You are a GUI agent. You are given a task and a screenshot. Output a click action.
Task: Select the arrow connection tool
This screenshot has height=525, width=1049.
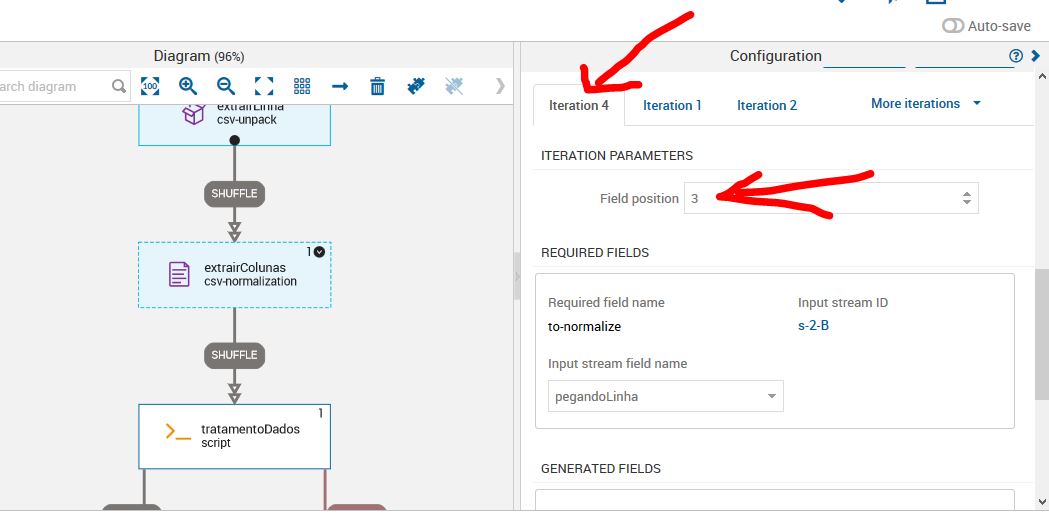(x=340, y=86)
